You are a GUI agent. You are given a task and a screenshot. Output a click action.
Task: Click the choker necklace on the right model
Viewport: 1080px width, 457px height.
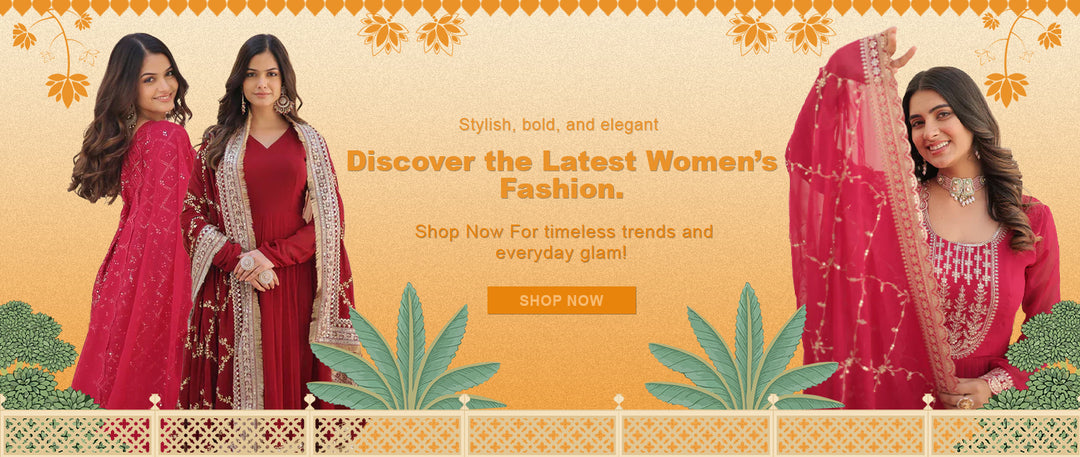pos(961,189)
